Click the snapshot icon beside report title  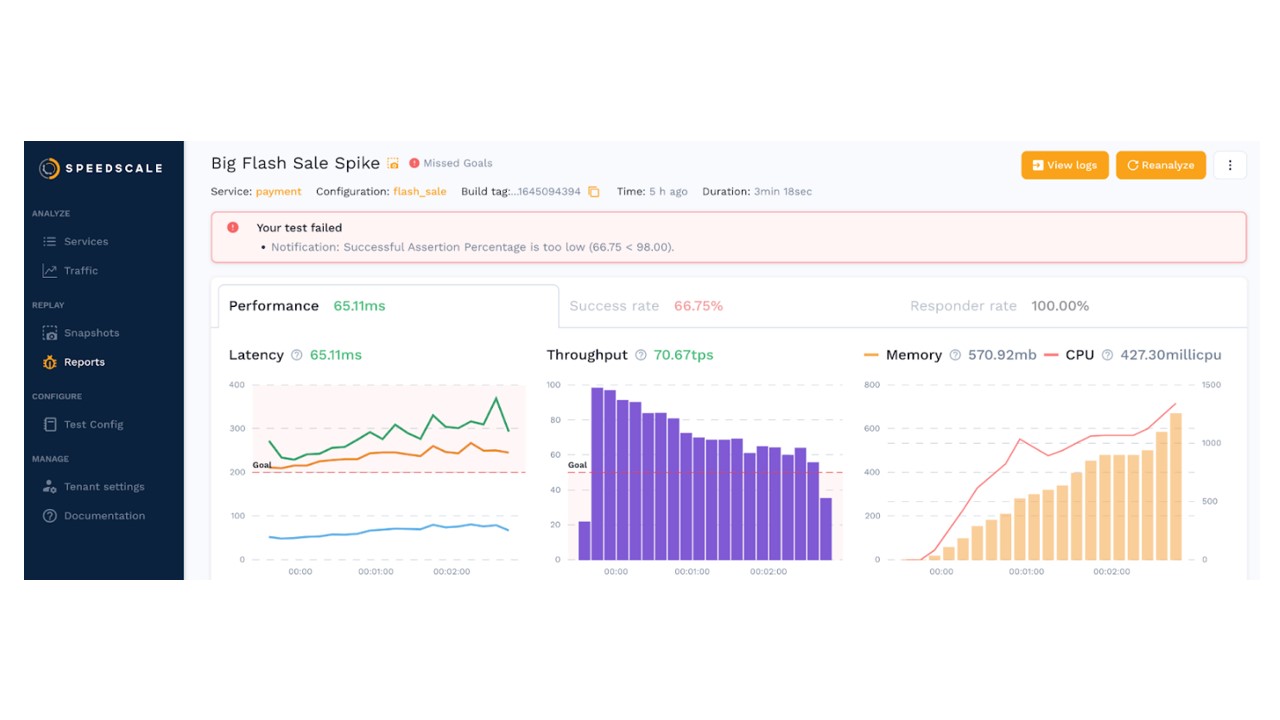[393, 164]
